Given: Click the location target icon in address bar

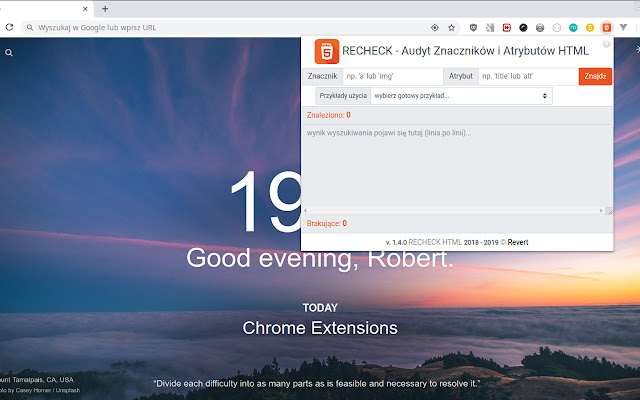Looking at the screenshot, I should click(x=435, y=28).
